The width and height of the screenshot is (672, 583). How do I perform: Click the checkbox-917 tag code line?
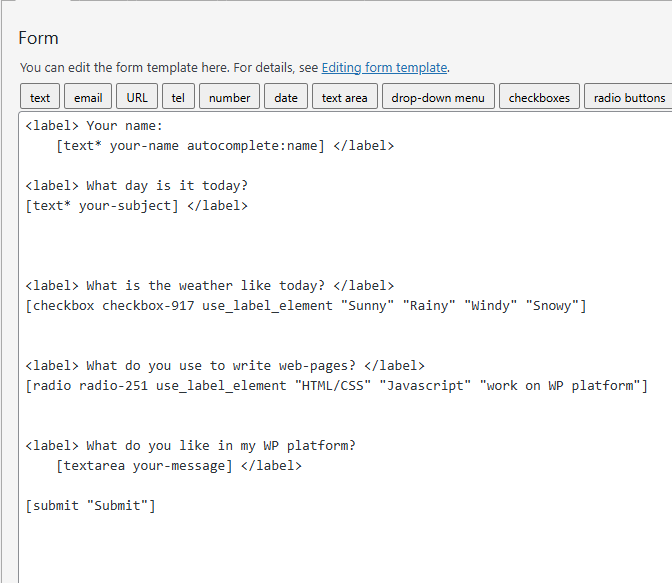[x=305, y=306]
